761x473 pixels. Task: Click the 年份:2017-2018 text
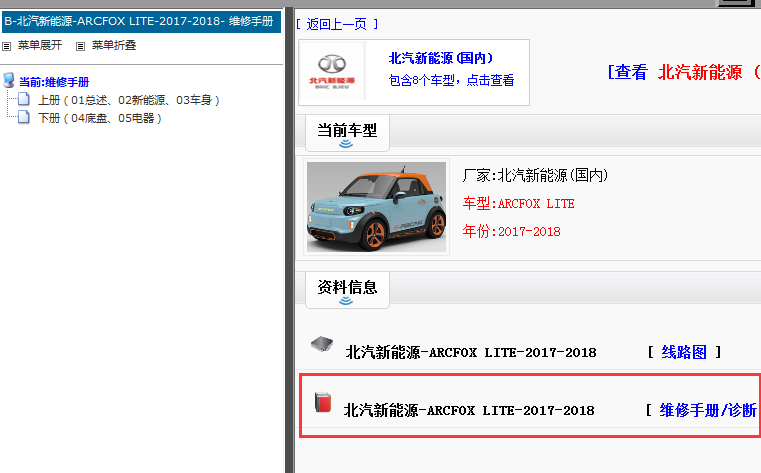click(x=512, y=231)
